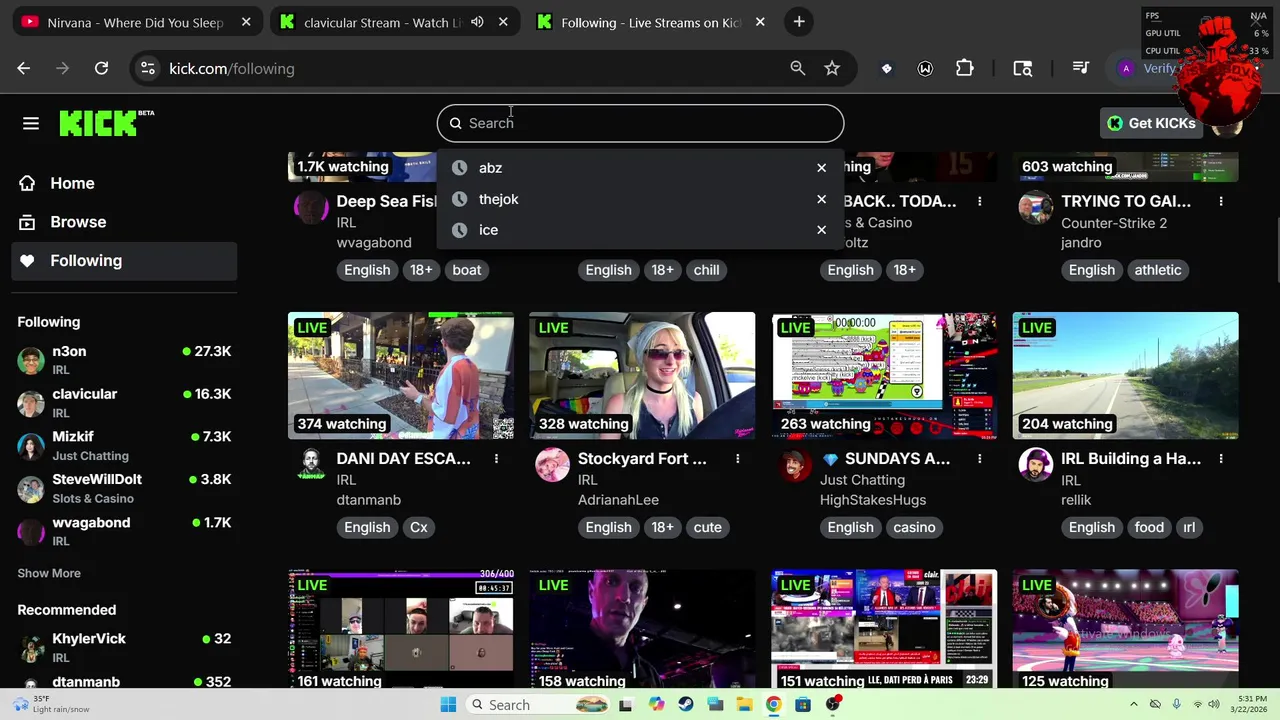This screenshot has height=720, width=1280.
Task: Remove 'abz' from recent searches
Action: 821,168
